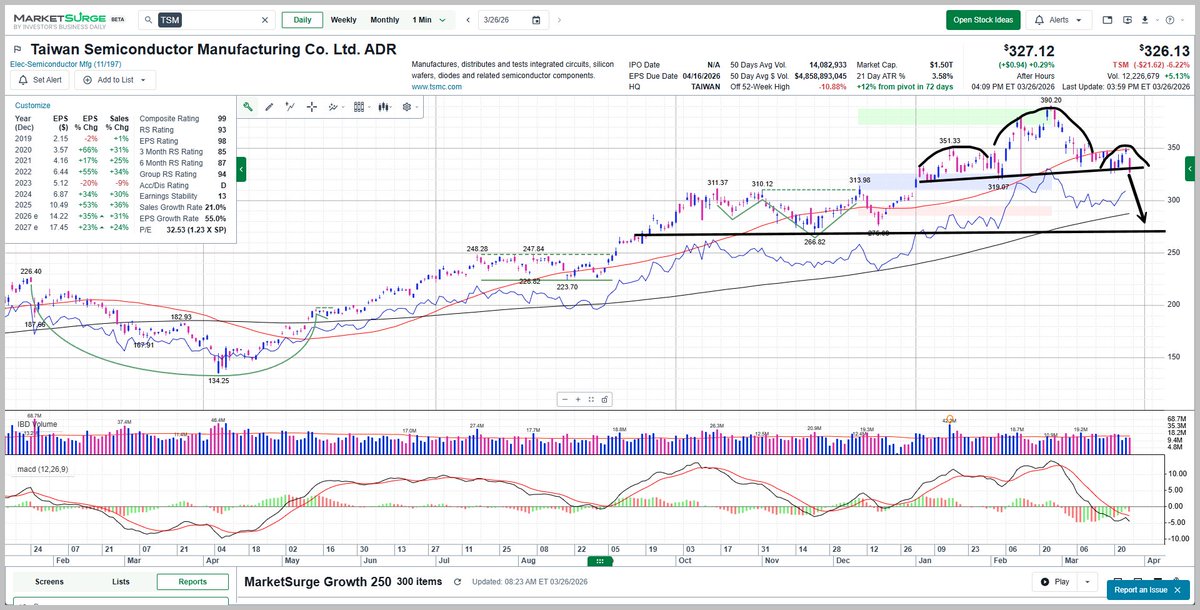
Task: Open the chart layout columns dropdown
Action: click(x=363, y=106)
